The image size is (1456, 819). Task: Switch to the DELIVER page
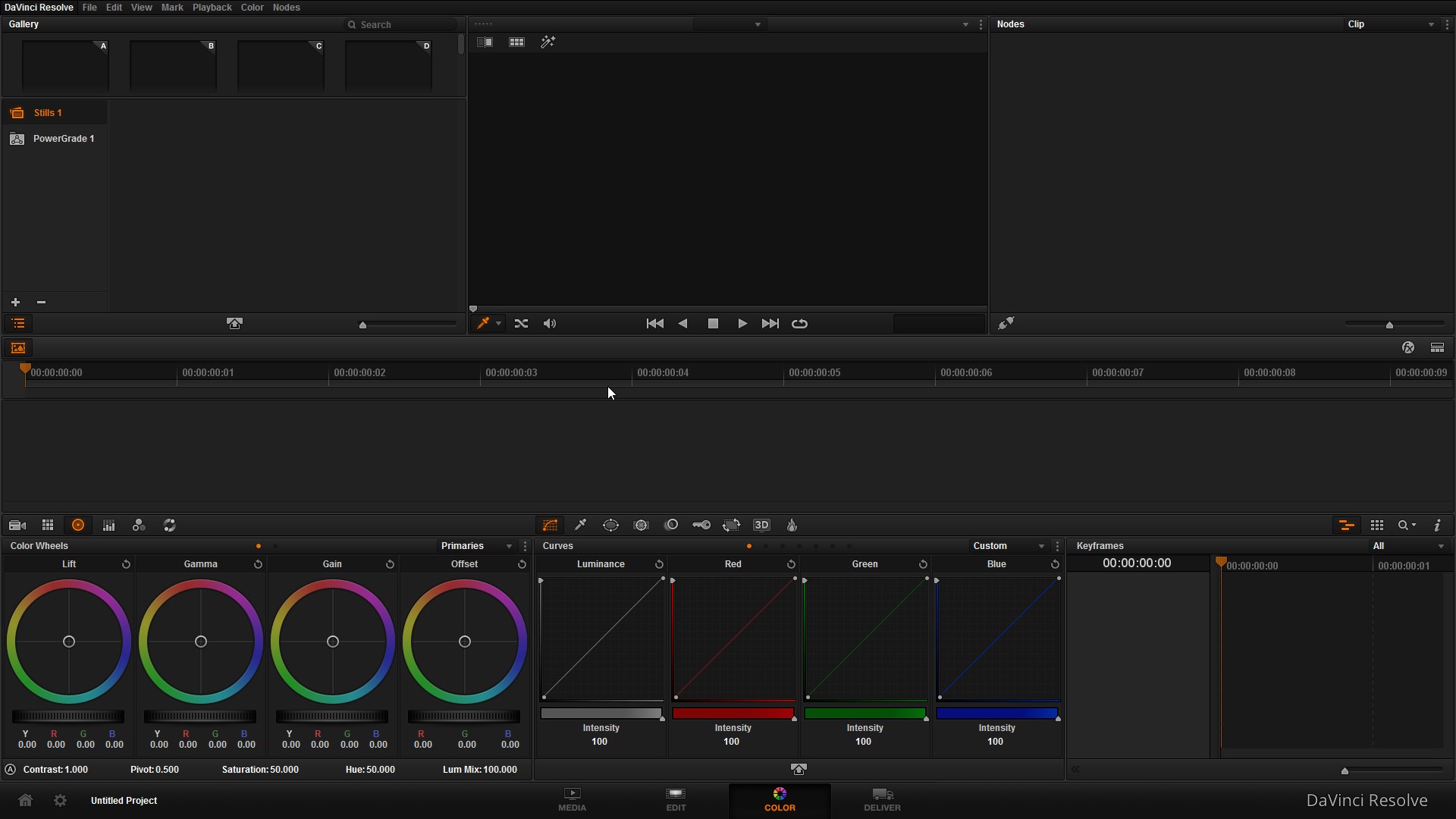tap(883, 800)
